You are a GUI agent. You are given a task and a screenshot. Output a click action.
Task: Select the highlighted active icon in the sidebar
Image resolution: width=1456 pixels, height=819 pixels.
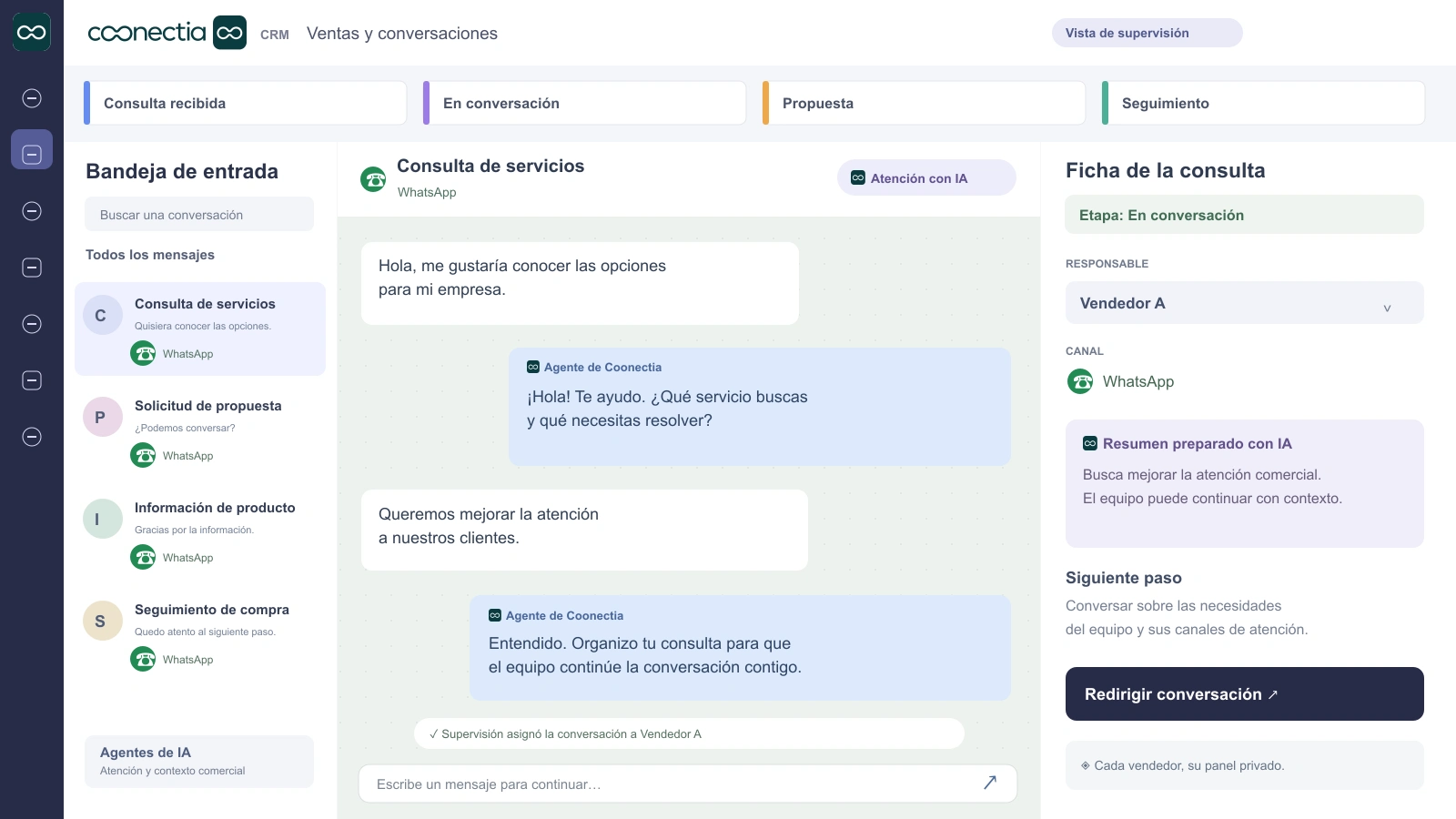click(32, 149)
